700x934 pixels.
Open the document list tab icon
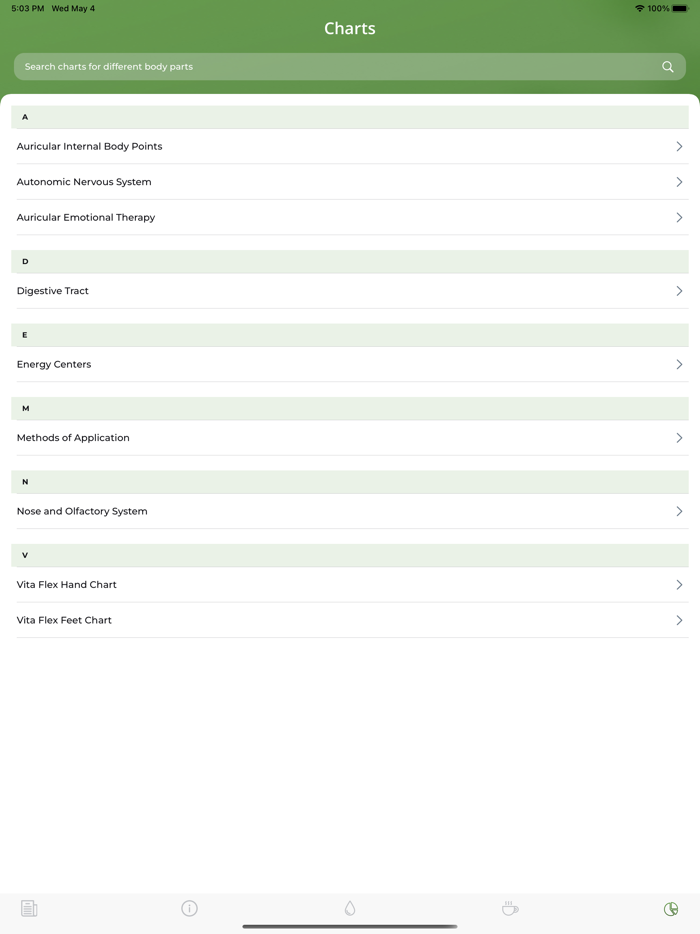pyautogui.click(x=29, y=908)
